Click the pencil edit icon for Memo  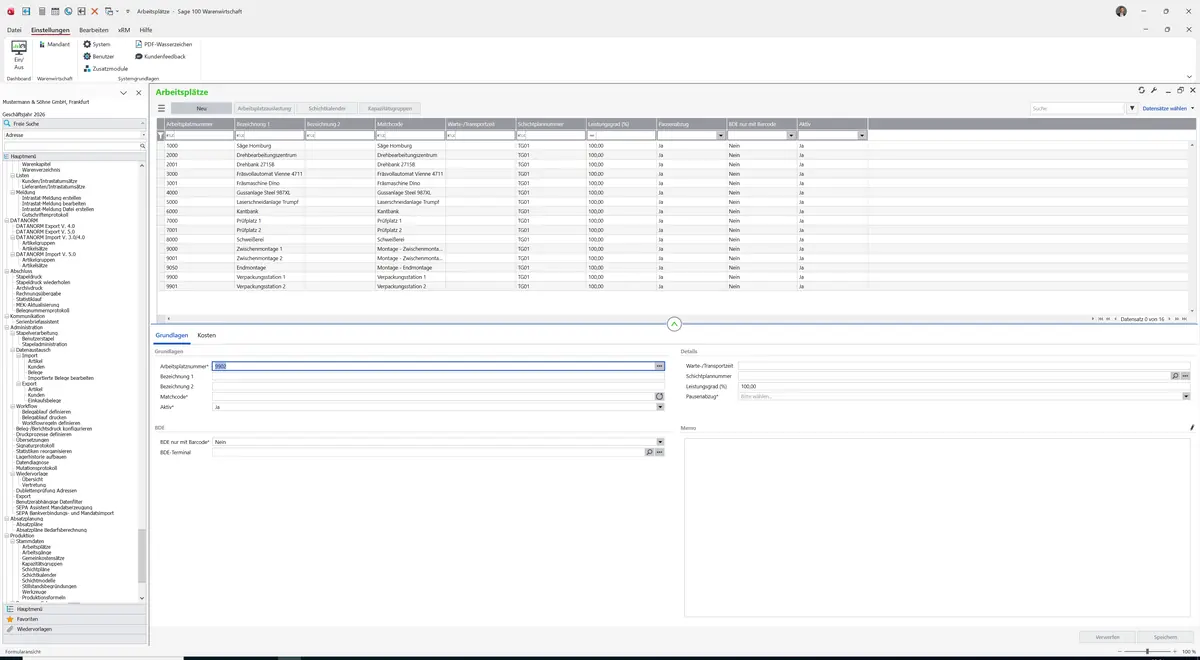point(1192,428)
